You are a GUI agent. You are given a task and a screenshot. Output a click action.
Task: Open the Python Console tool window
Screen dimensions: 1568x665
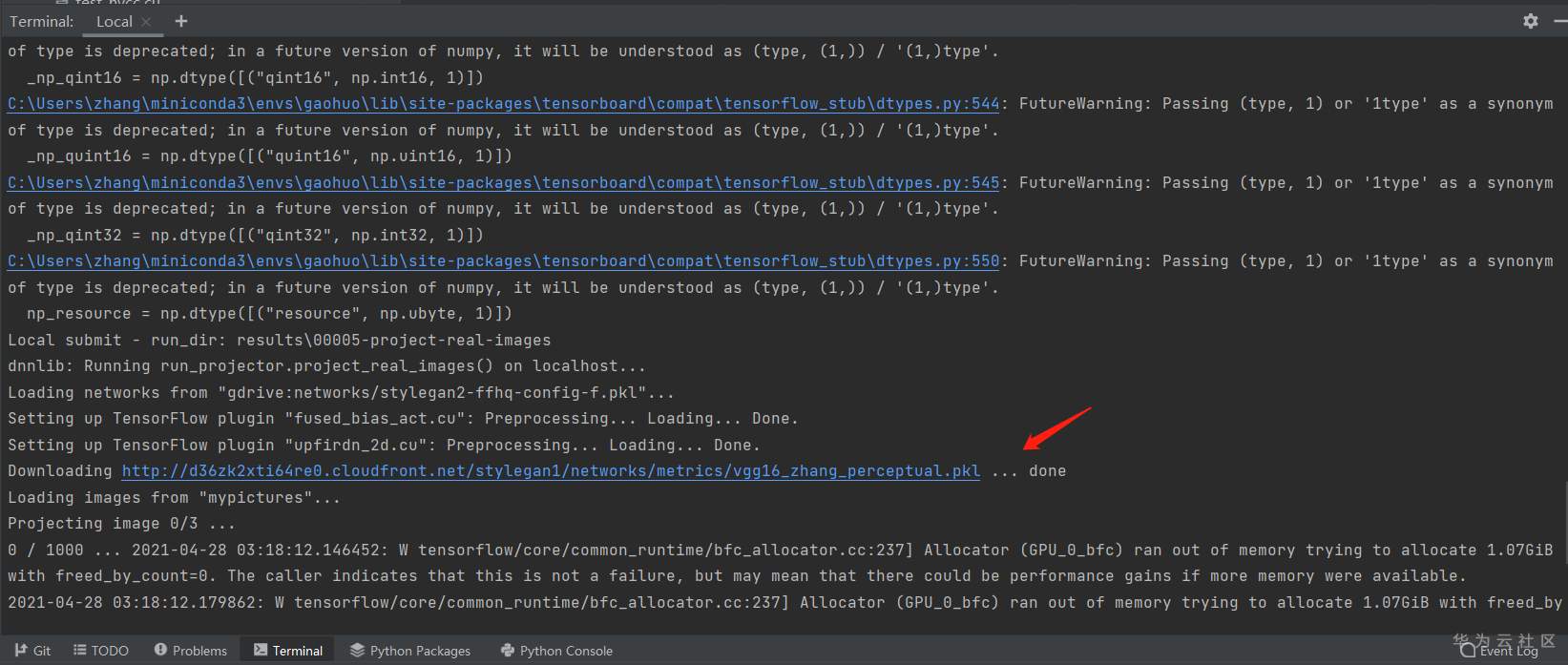coord(556,651)
